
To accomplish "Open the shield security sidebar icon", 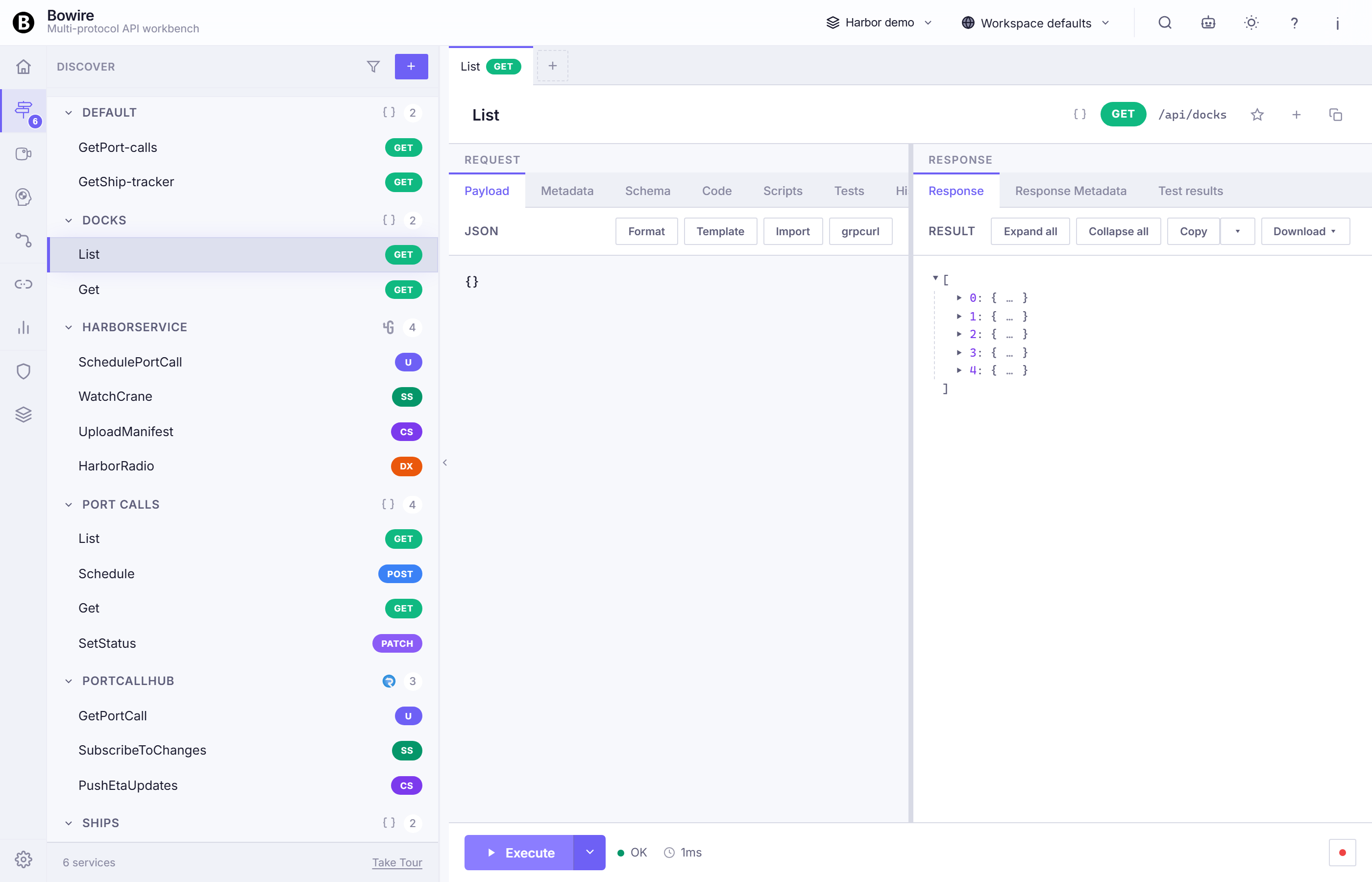I will pyautogui.click(x=23, y=371).
